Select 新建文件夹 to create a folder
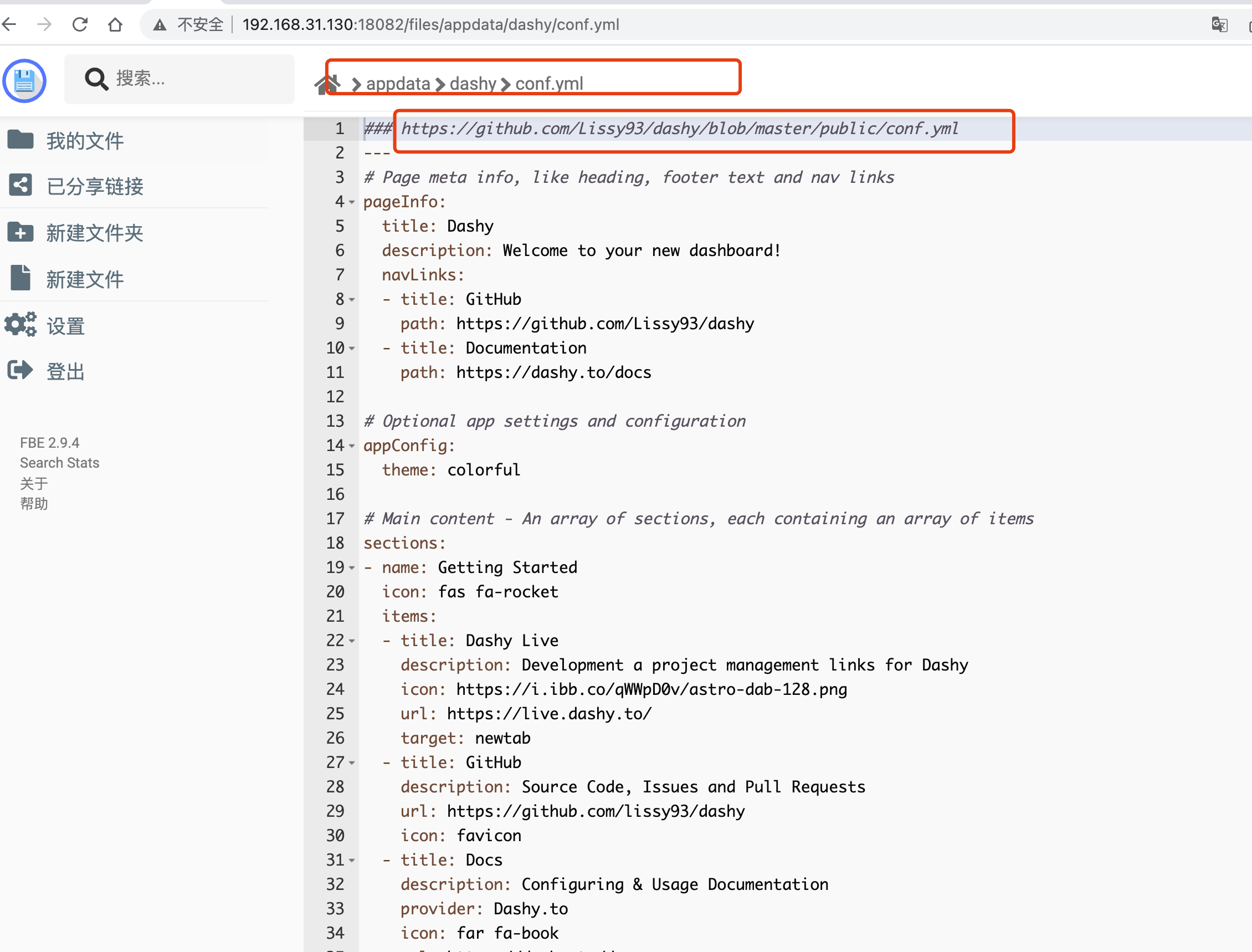This screenshot has height=952, width=1252. [x=95, y=233]
